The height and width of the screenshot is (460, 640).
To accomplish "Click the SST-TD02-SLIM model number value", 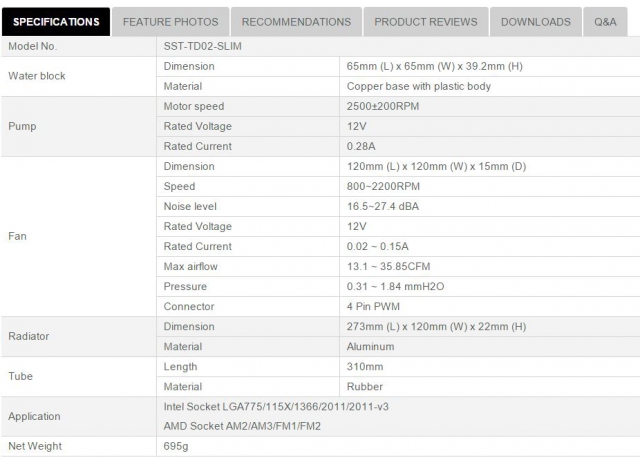I will (203, 47).
